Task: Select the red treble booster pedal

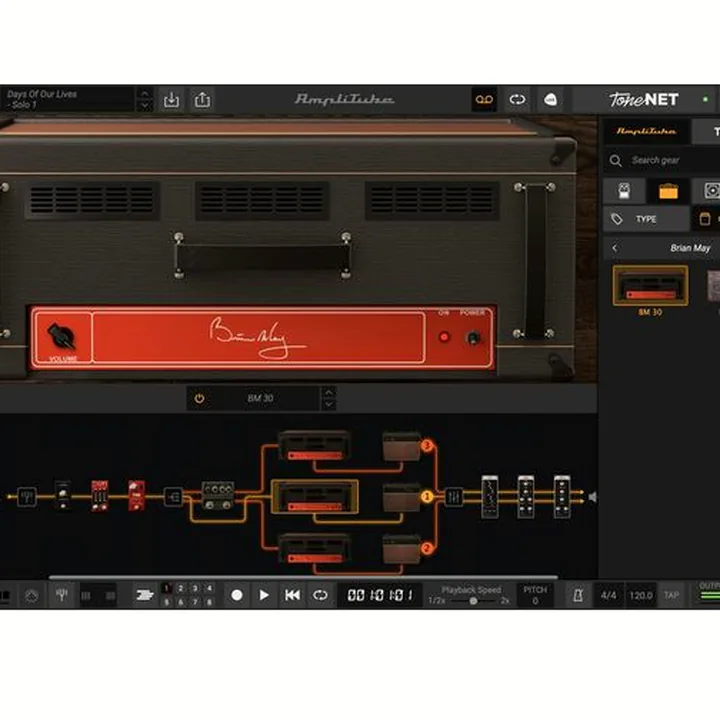Action: (x=136, y=495)
